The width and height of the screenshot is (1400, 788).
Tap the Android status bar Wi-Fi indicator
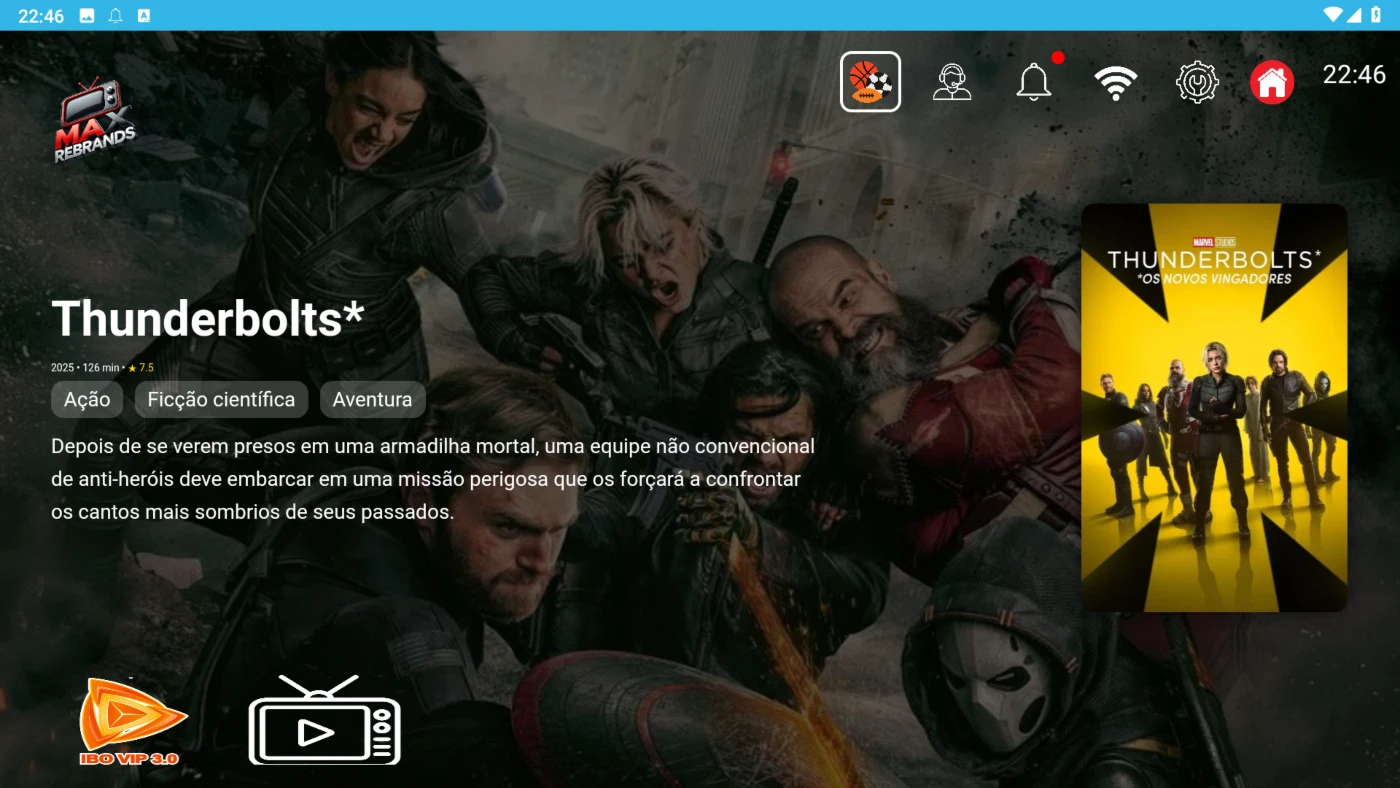pos(1332,15)
